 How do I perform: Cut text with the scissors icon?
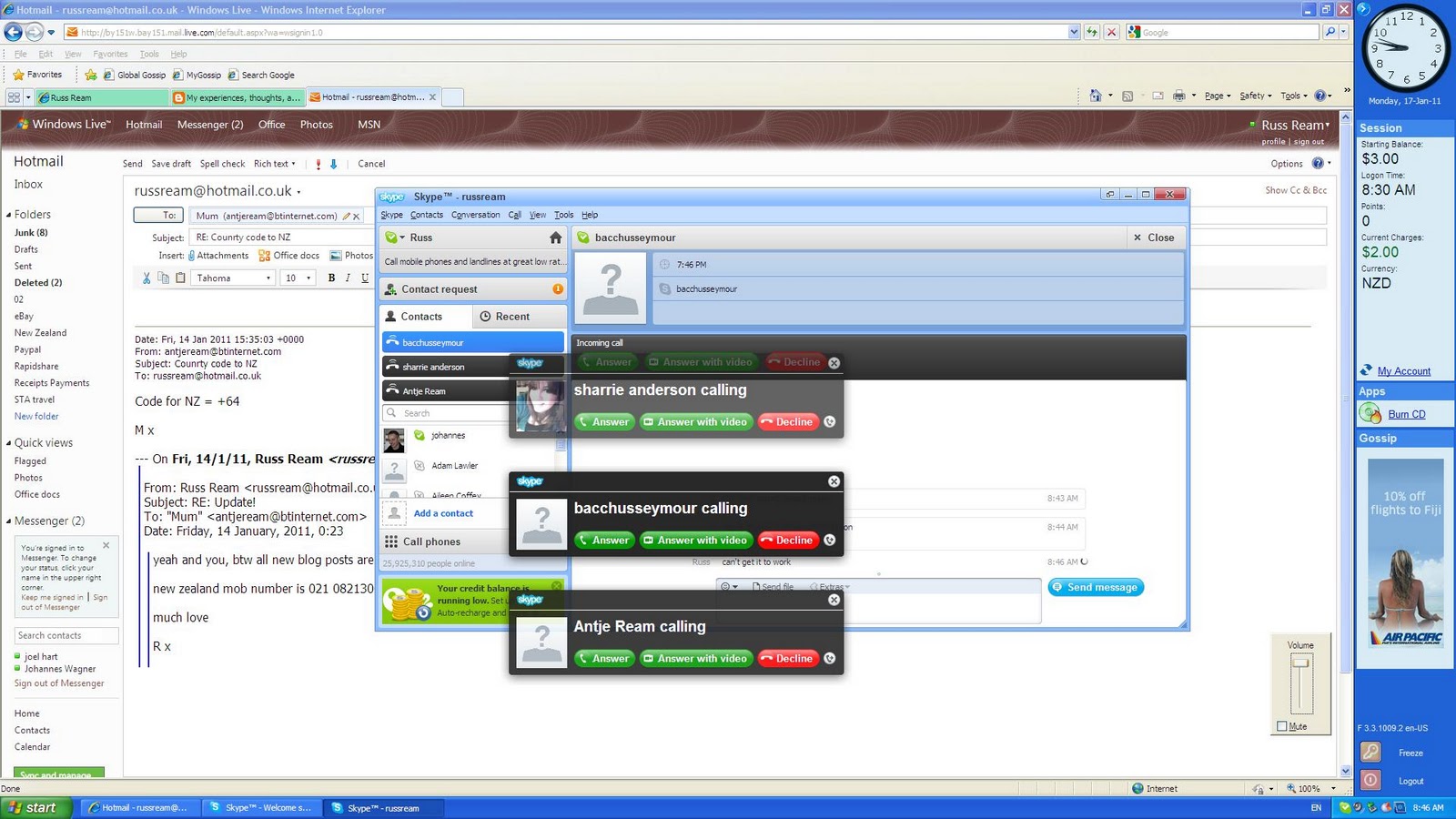(x=147, y=278)
